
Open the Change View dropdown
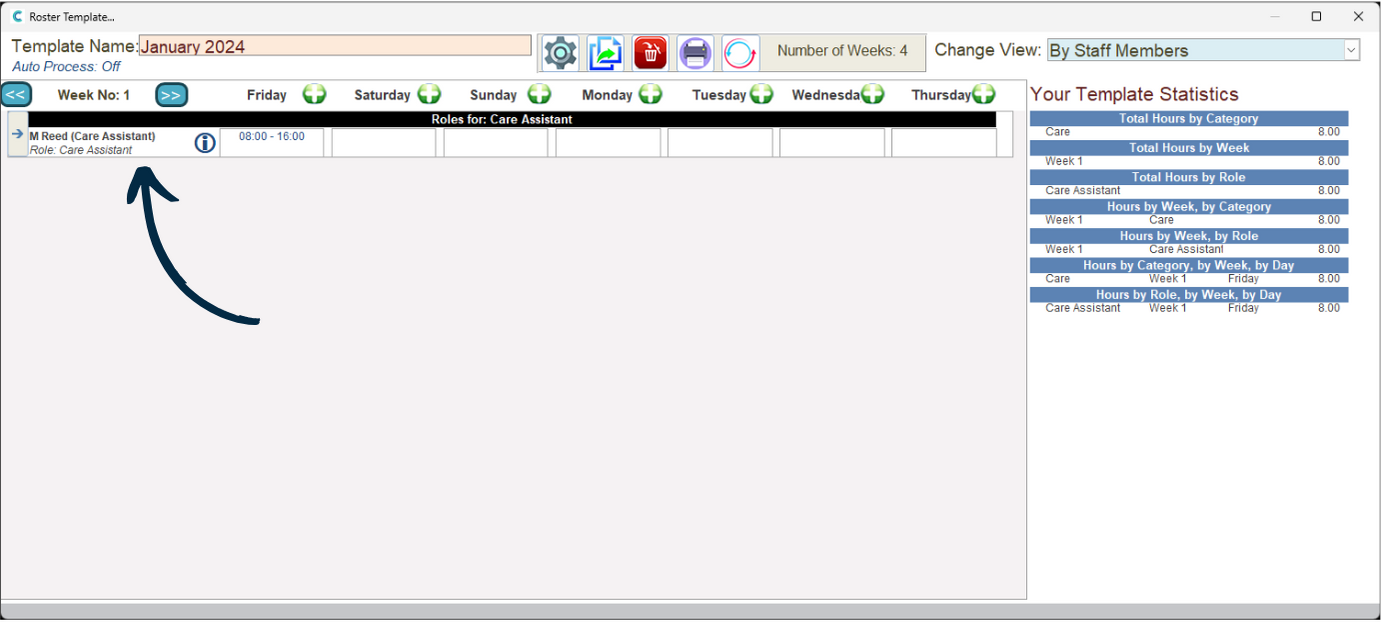coord(1351,50)
